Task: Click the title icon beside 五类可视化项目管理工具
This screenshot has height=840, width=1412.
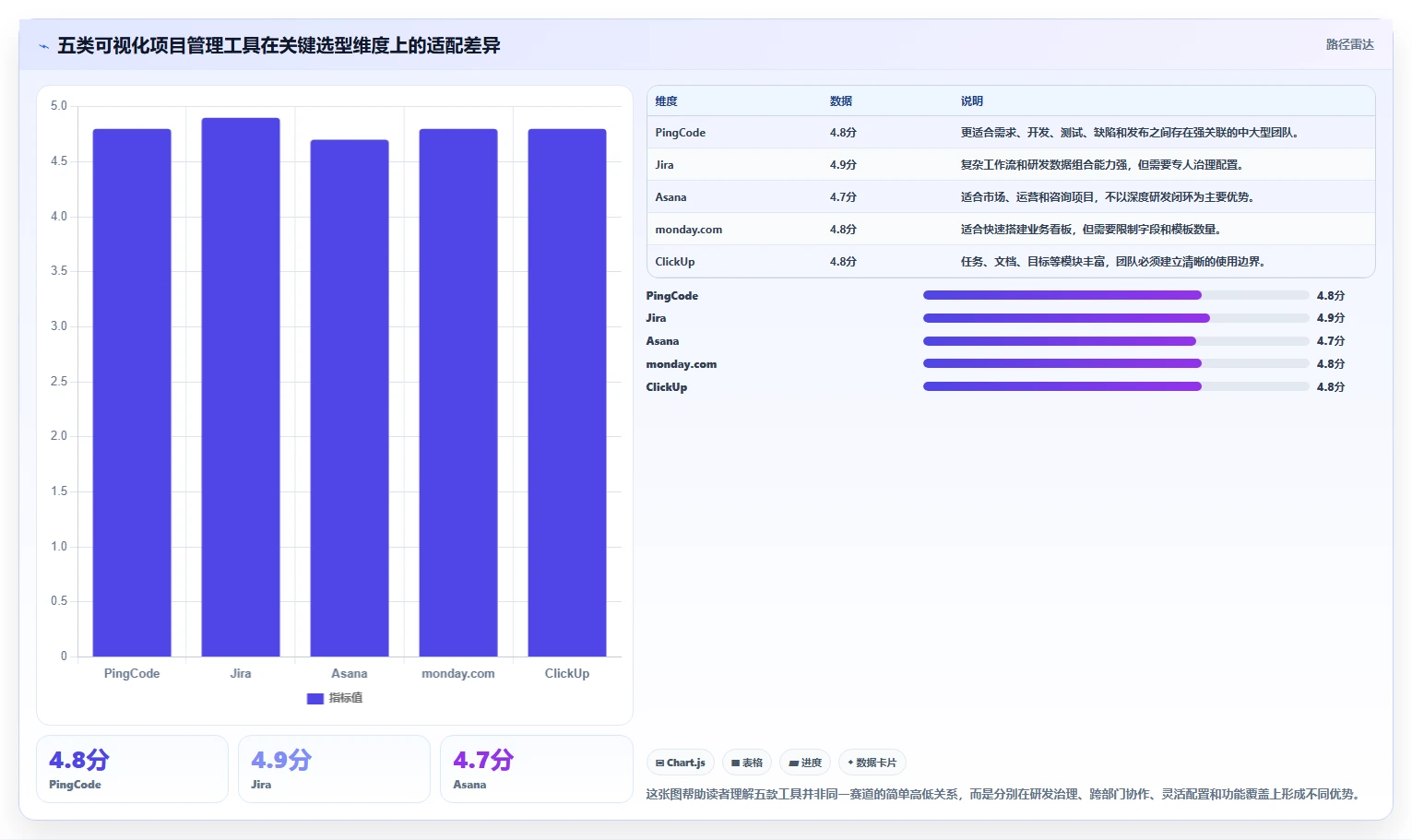Action: click(x=43, y=46)
